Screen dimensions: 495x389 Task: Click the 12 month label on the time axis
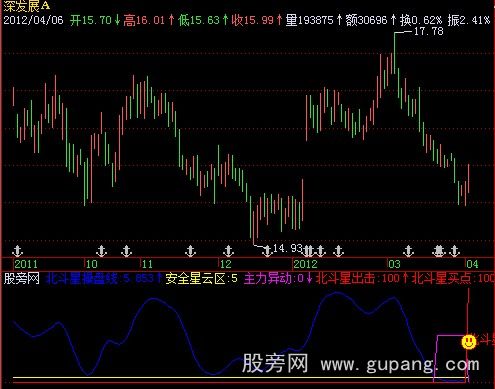click(226, 264)
